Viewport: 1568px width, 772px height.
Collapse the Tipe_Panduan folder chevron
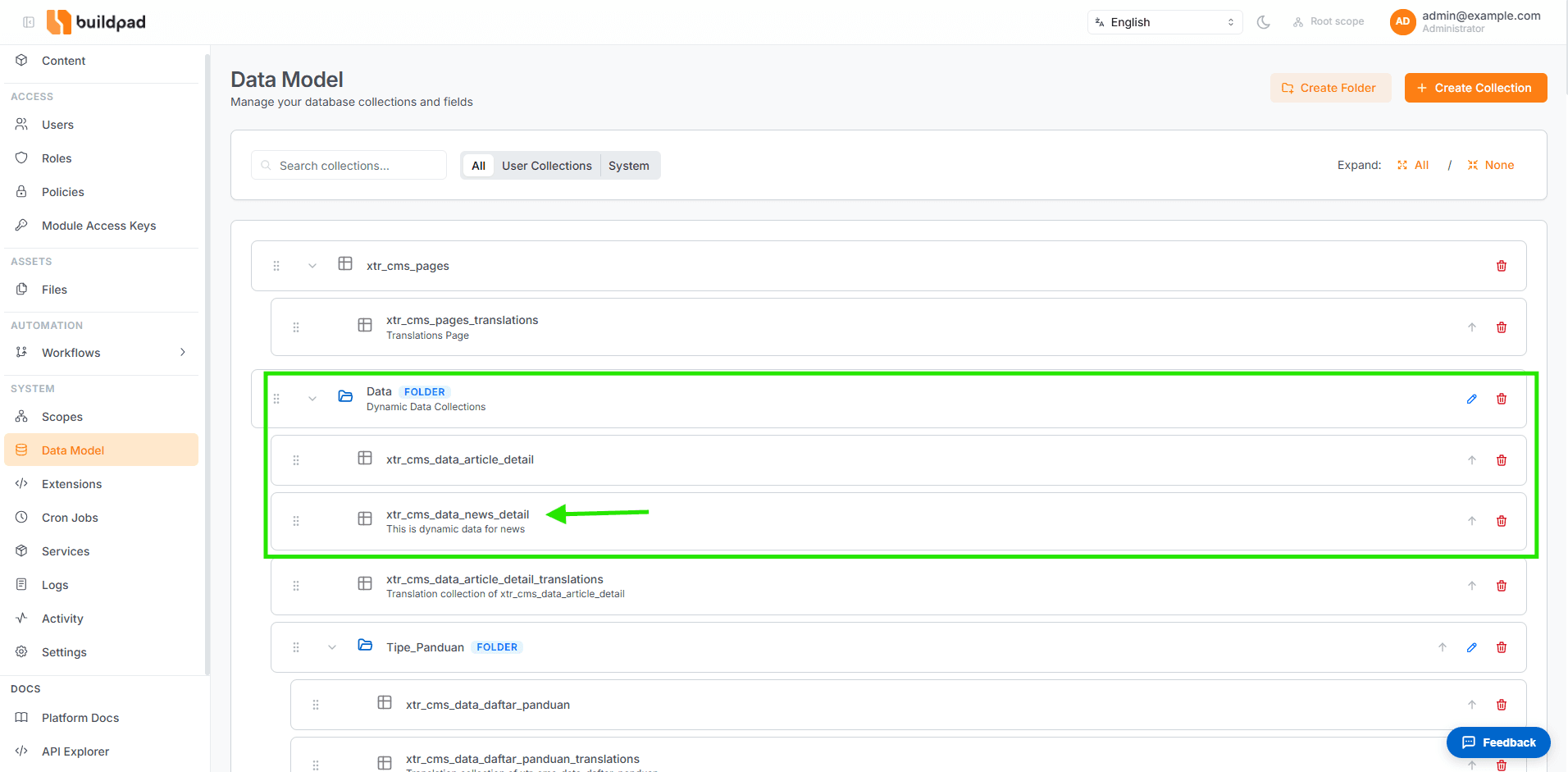(332, 647)
